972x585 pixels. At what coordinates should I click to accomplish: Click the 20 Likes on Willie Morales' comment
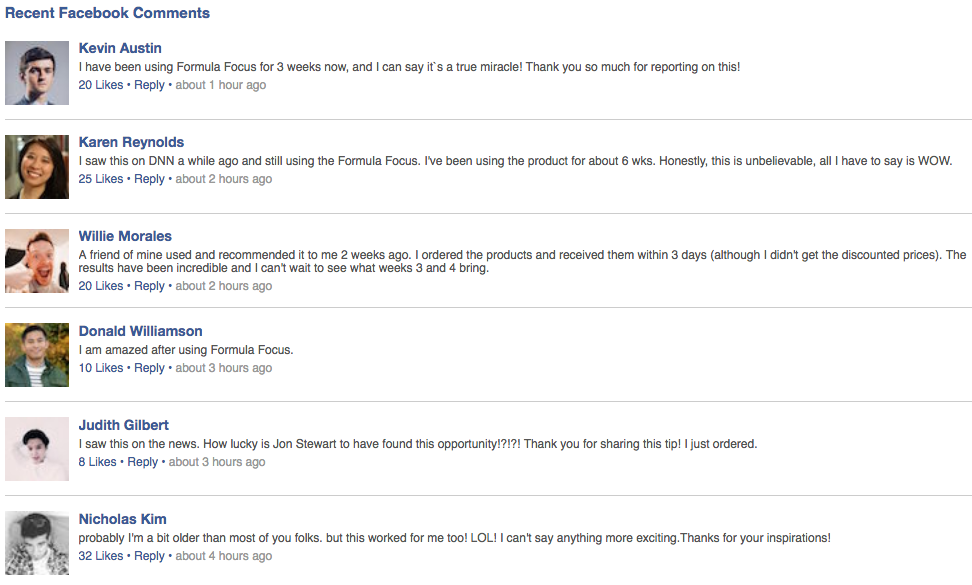[x=100, y=285]
